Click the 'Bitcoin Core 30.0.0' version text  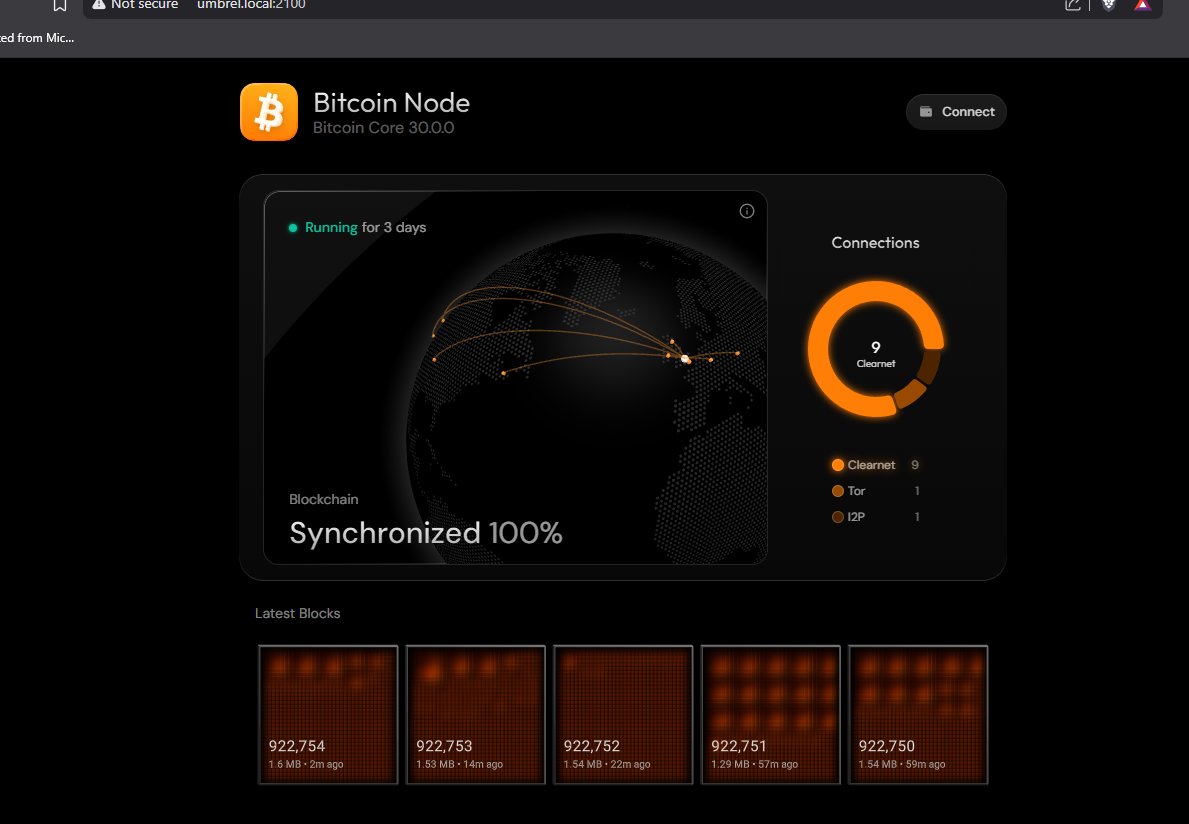(x=384, y=127)
